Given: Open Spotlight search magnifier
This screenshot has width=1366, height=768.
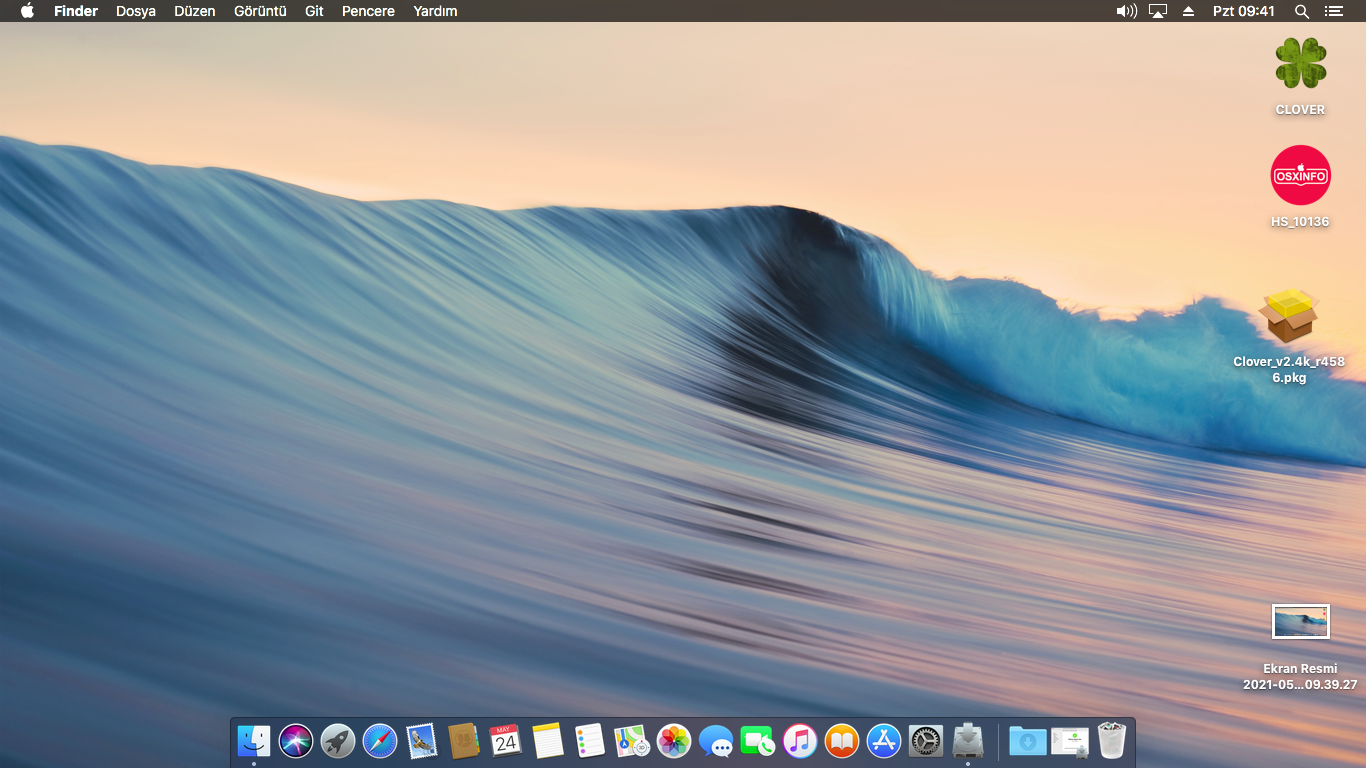Looking at the screenshot, I should tap(1301, 11).
